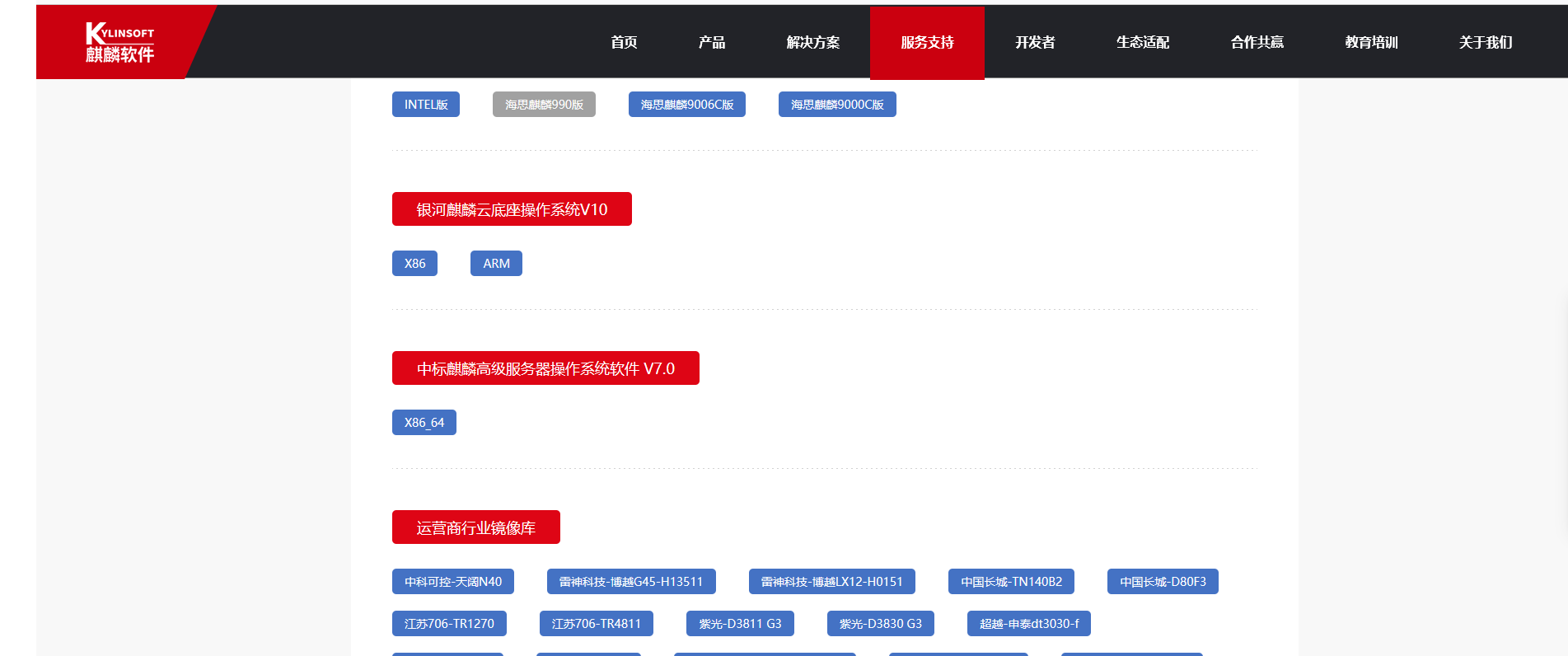This screenshot has width=1568, height=656.
Task: Open the 产品 menu
Action: pyautogui.click(x=712, y=42)
